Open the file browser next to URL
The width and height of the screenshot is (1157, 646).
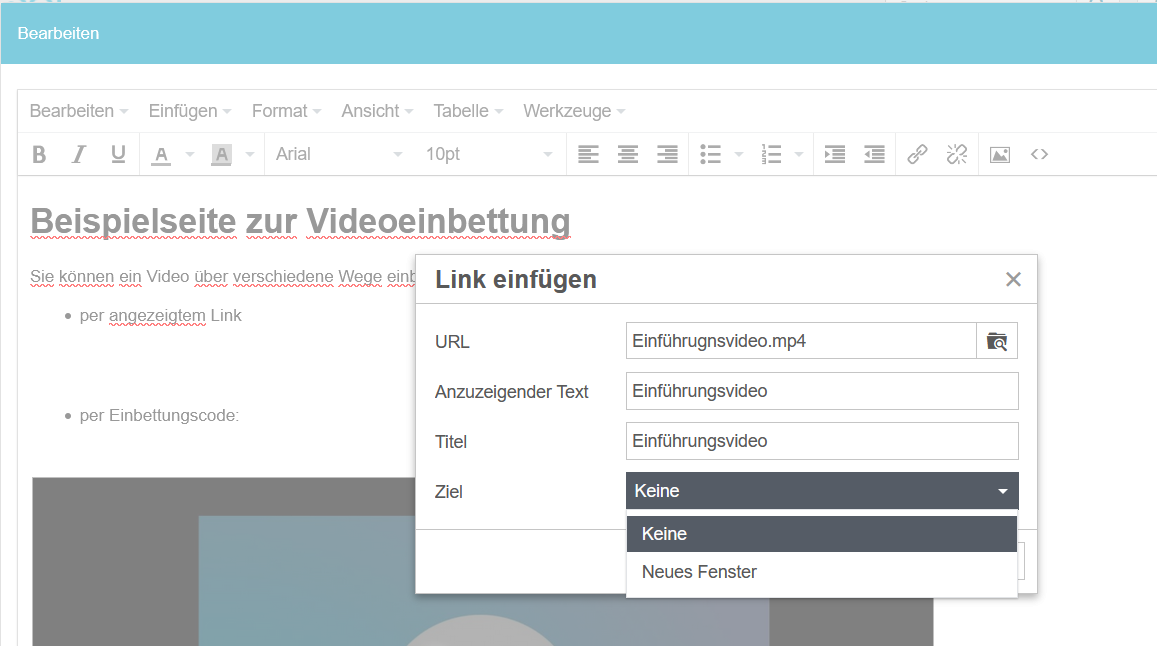pos(996,340)
